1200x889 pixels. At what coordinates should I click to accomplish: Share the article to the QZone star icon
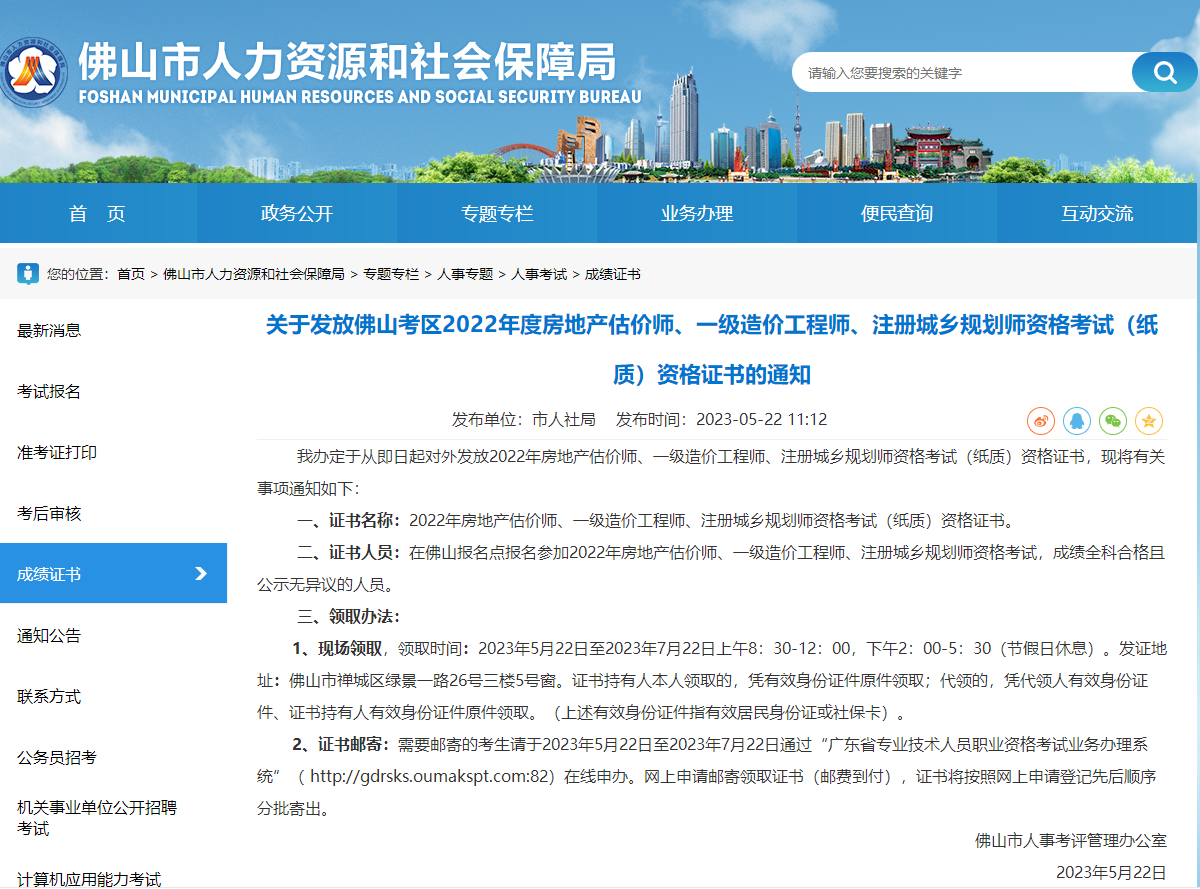[x=1148, y=421]
